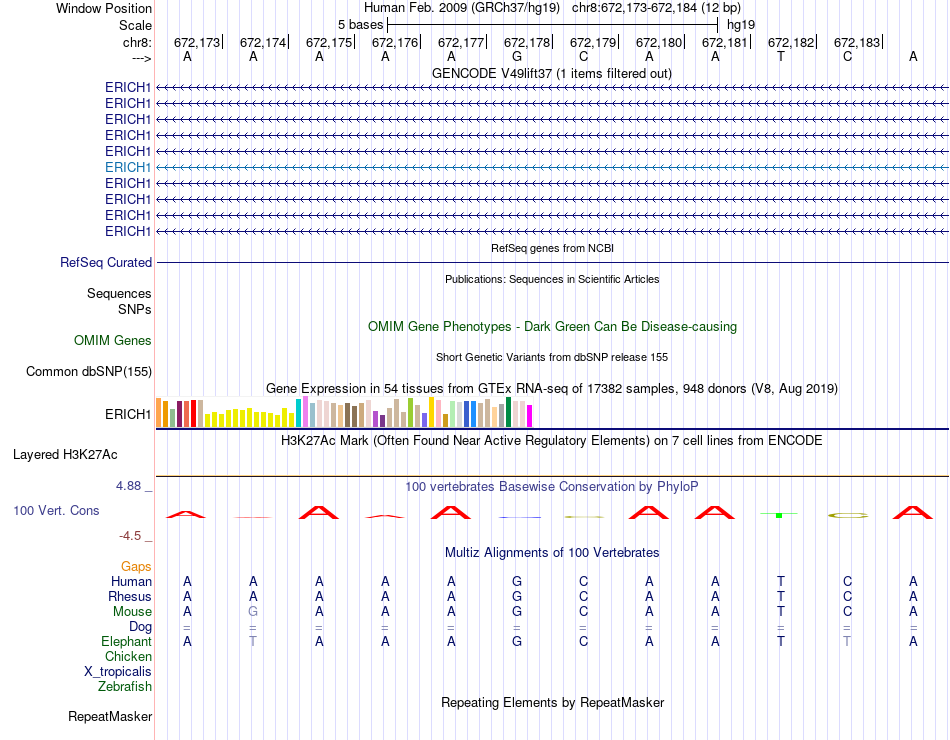
Task: Click the -4.5 lower PhyloP scale value
Action: 130,536
